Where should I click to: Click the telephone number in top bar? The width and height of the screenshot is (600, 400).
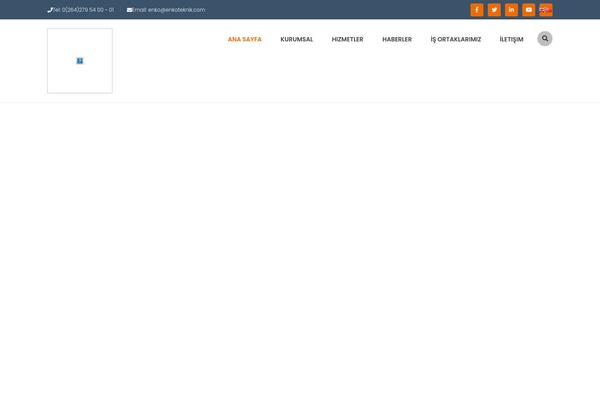tap(83, 10)
